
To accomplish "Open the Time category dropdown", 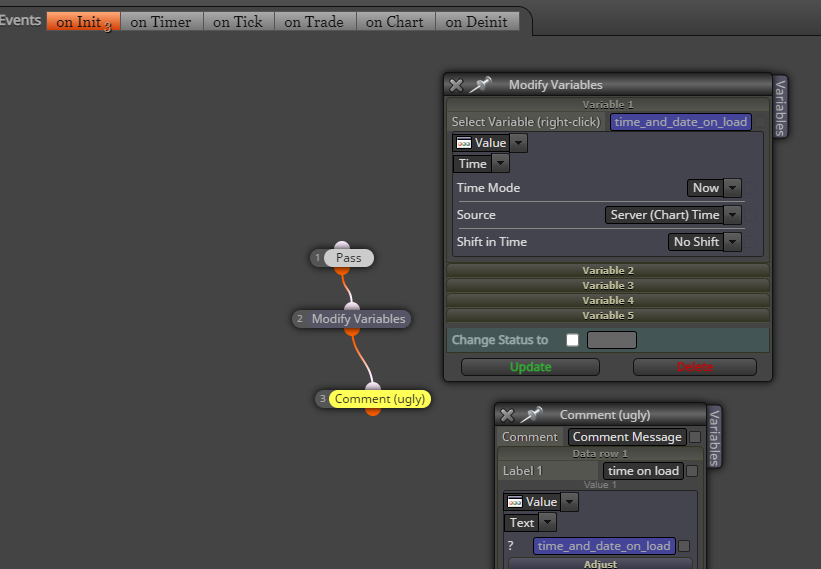I will coord(501,164).
